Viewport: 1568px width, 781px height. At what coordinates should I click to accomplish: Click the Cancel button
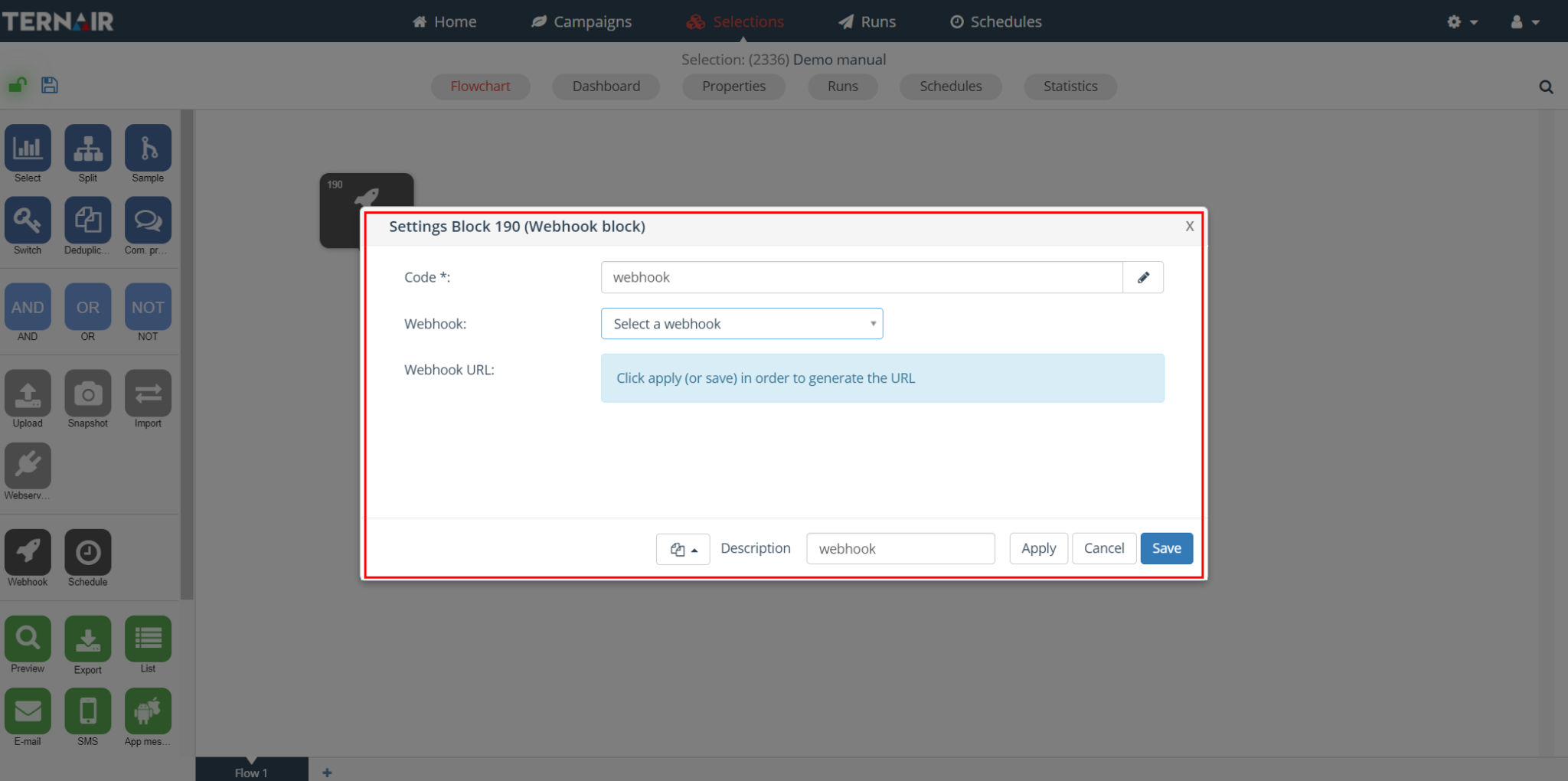pyautogui.click(x=1104, y=548)
